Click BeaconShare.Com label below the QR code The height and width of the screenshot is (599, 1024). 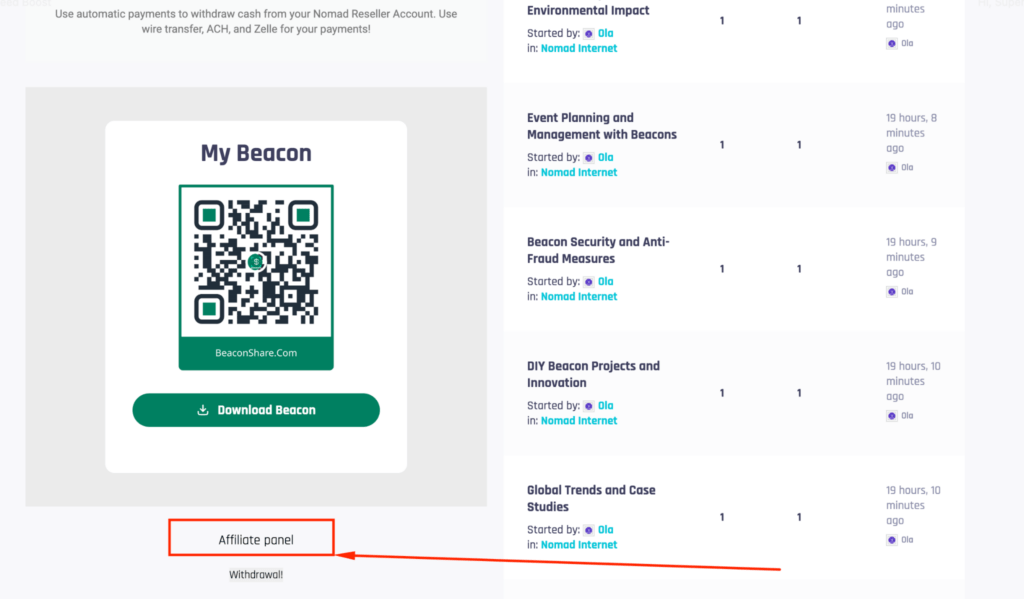coord(256,353)
